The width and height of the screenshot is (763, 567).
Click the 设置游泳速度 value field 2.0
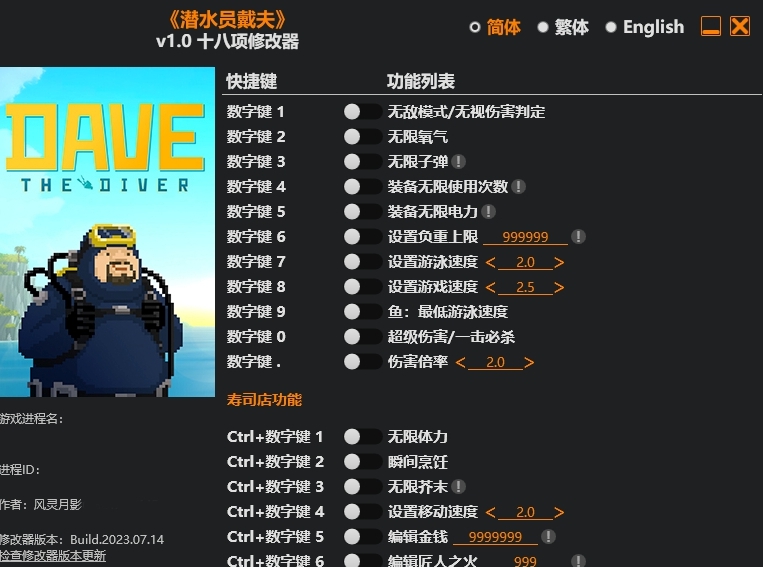point(525,262)
